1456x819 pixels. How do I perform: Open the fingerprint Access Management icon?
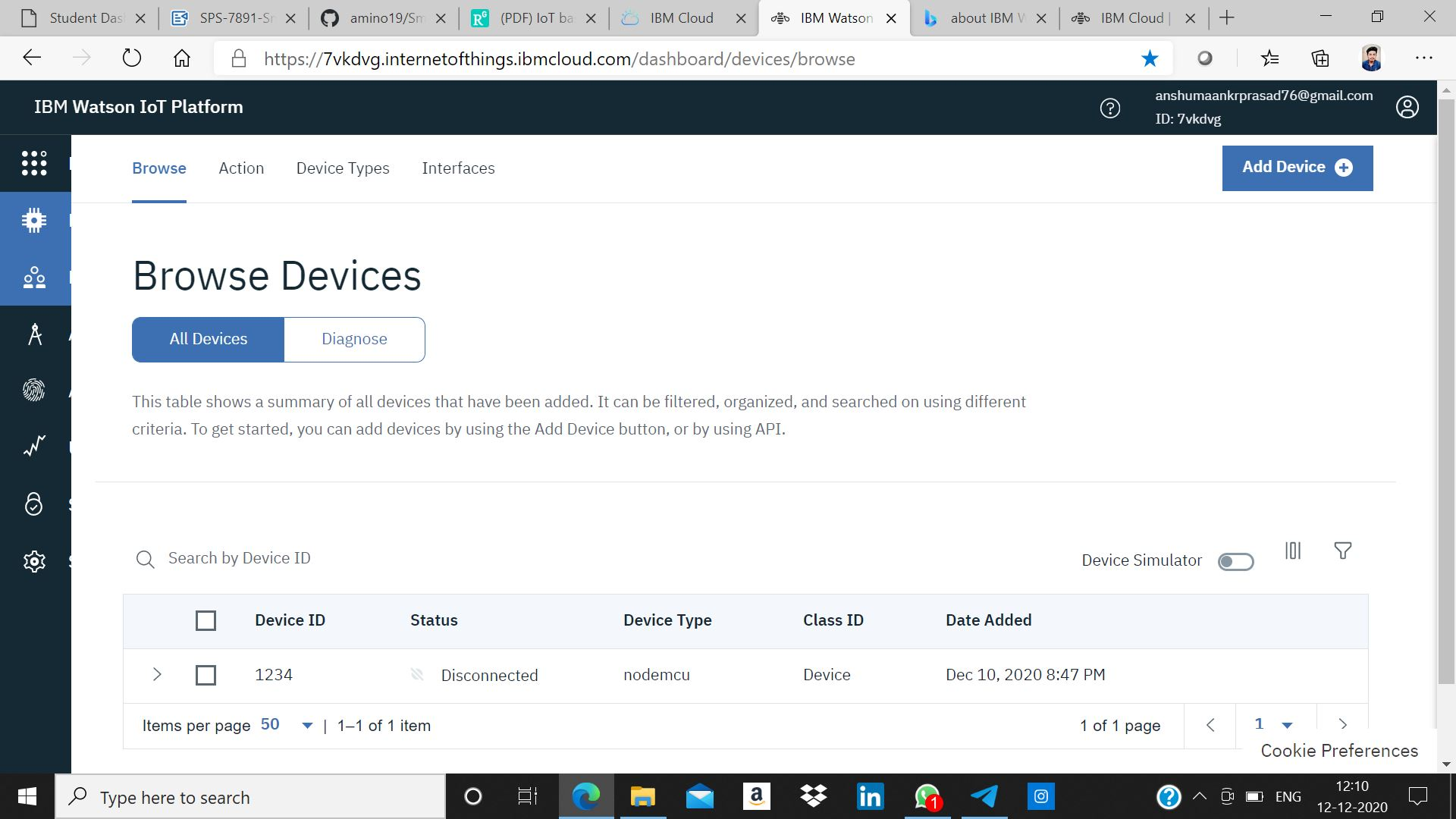pos(34,391)
